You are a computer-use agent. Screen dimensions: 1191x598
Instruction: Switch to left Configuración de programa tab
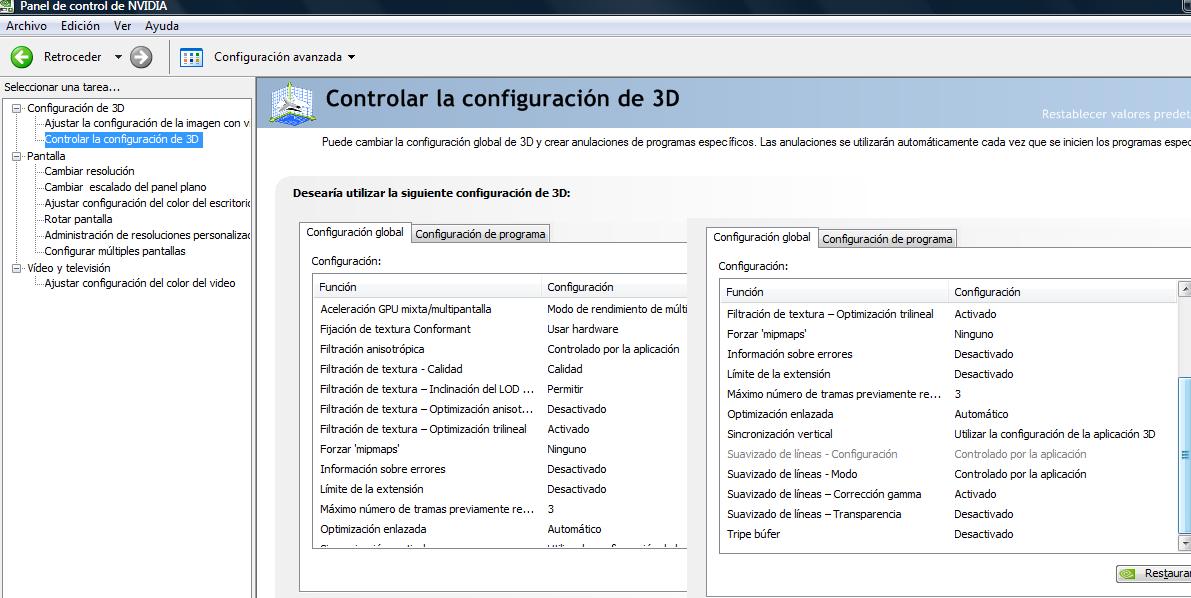coord(480,234)
